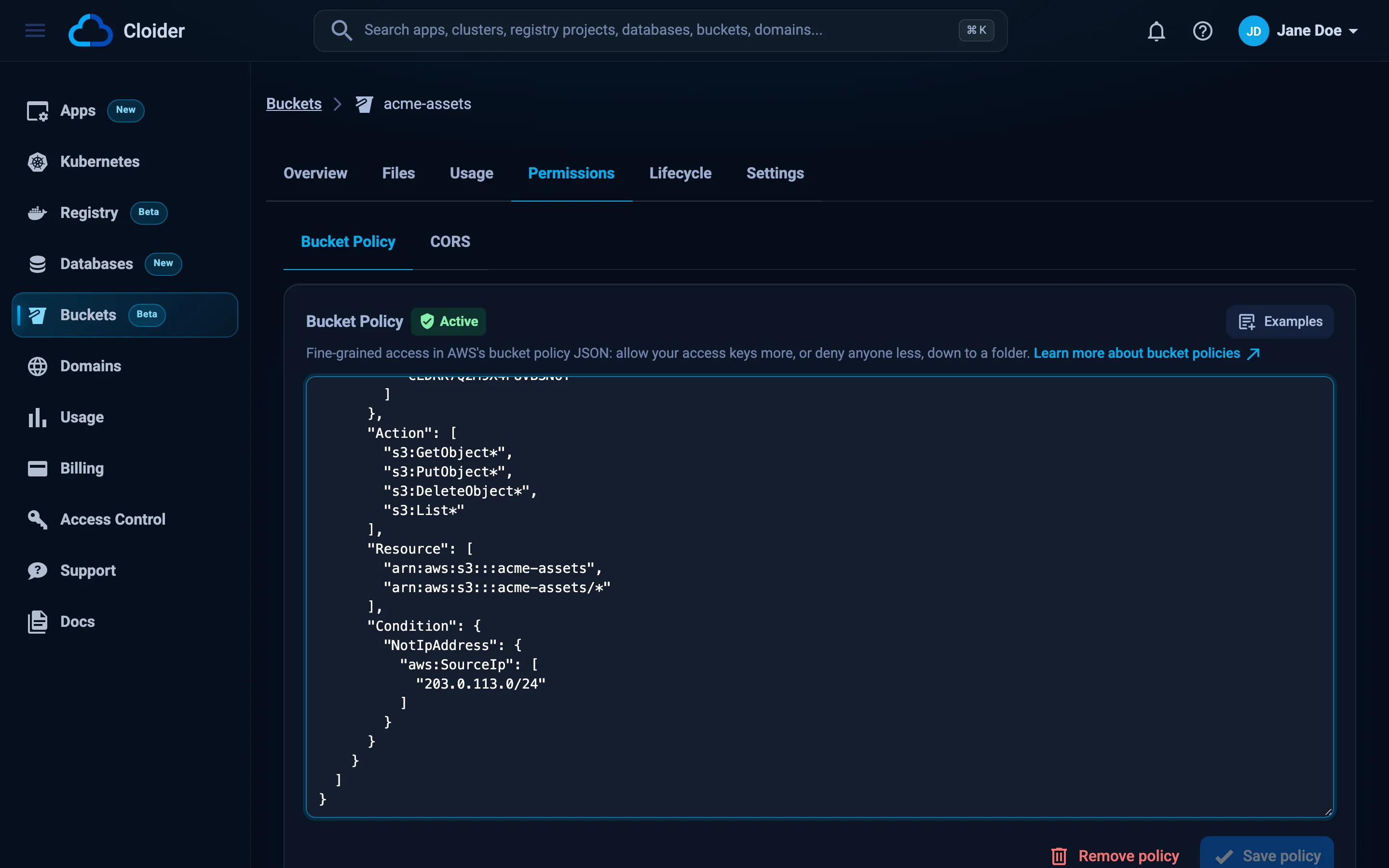
Task: Click the Docs document icon
Action: tap(38, 622)
